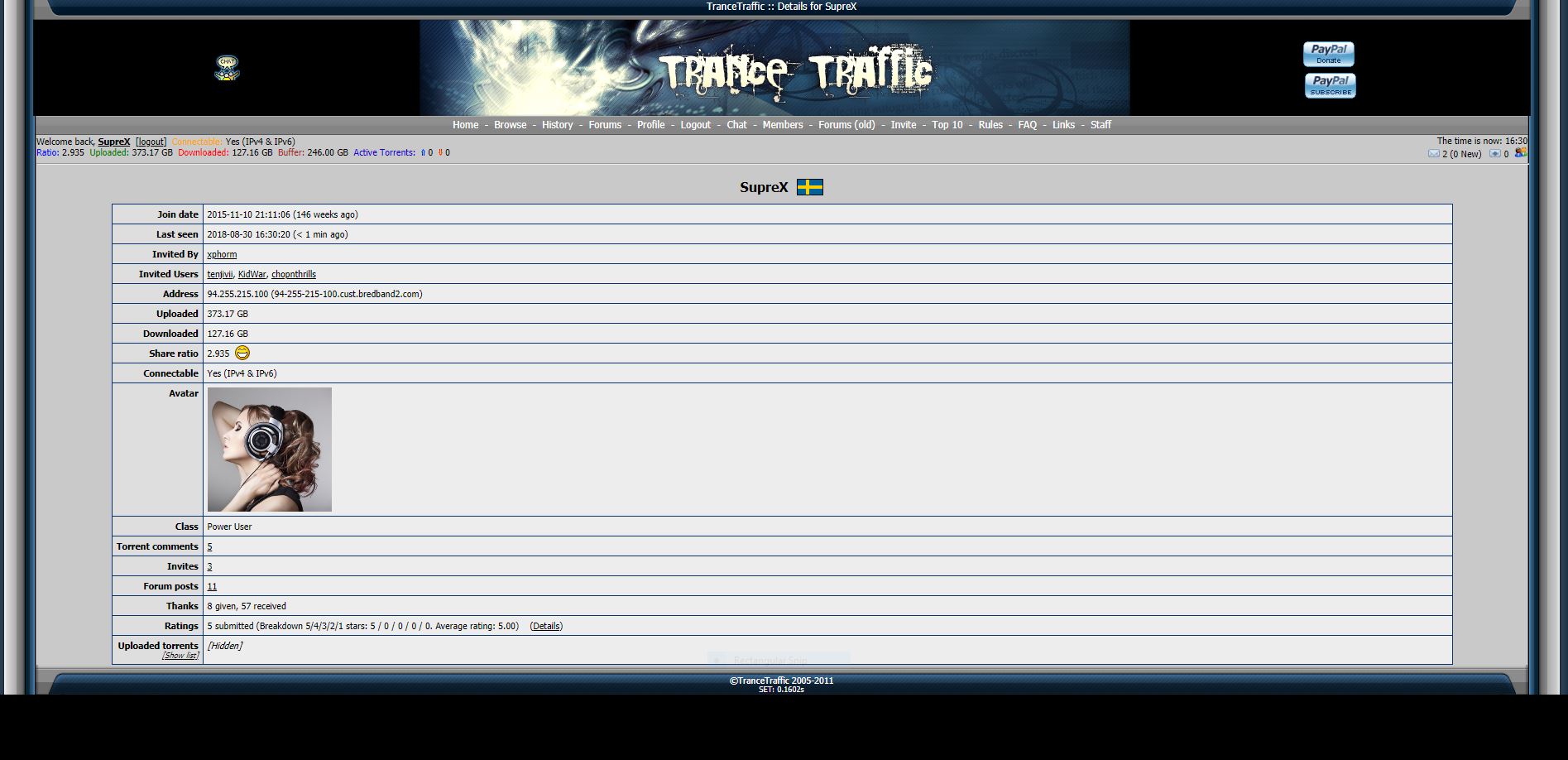Click the smiley beside share ratio
Screen dimensions: 1568x760
[242, 353]
